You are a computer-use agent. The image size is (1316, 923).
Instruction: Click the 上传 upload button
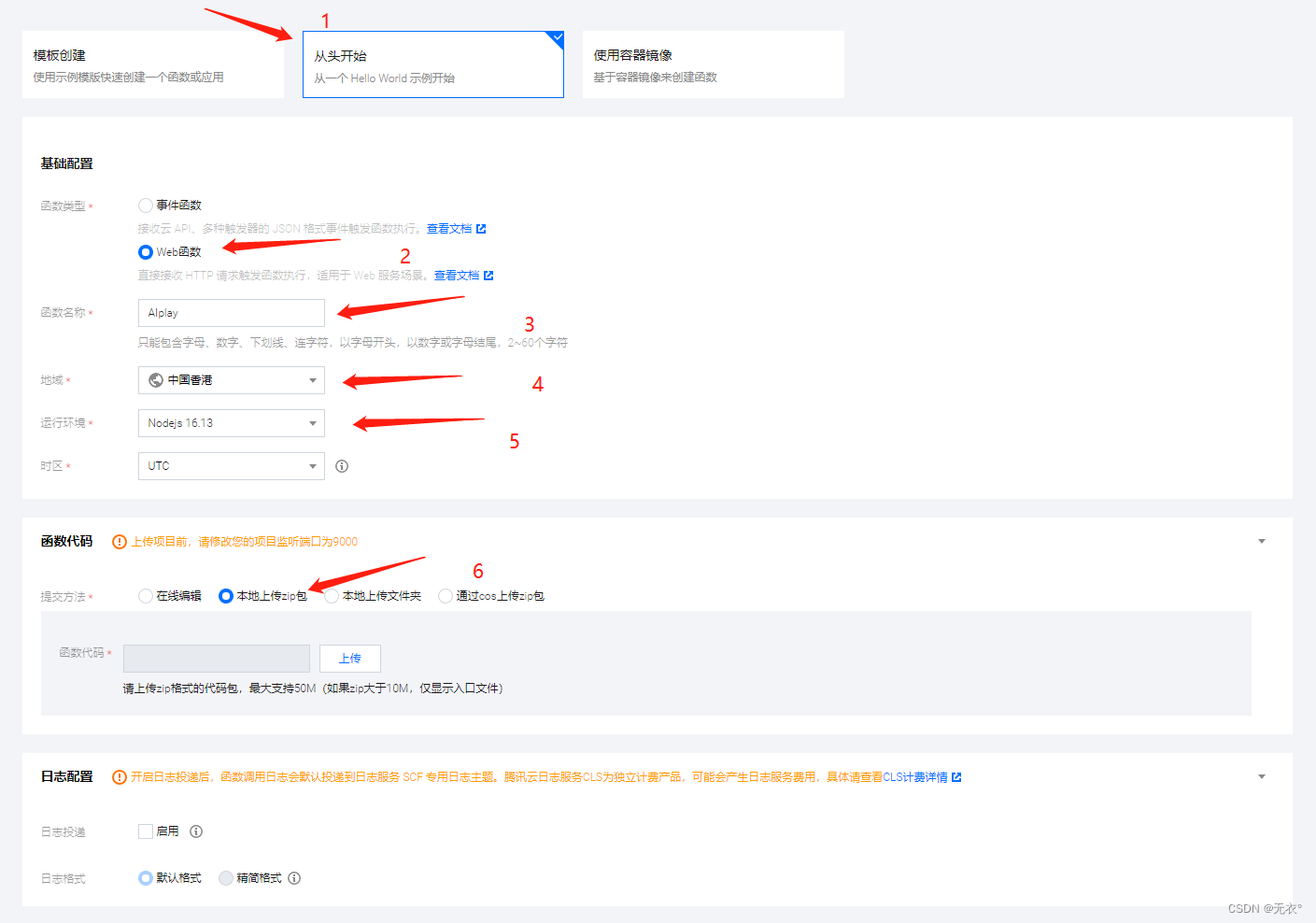point(350,659)
